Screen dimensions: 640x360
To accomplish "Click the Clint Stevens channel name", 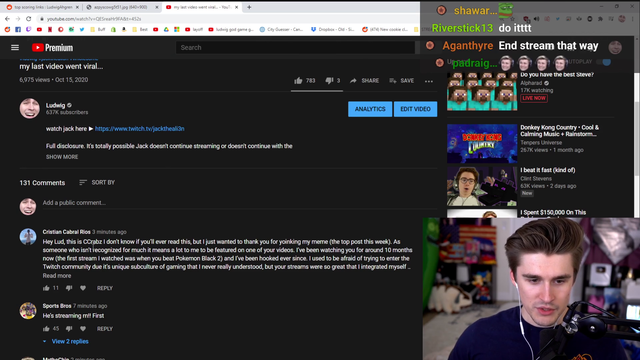I will (536, 178).
